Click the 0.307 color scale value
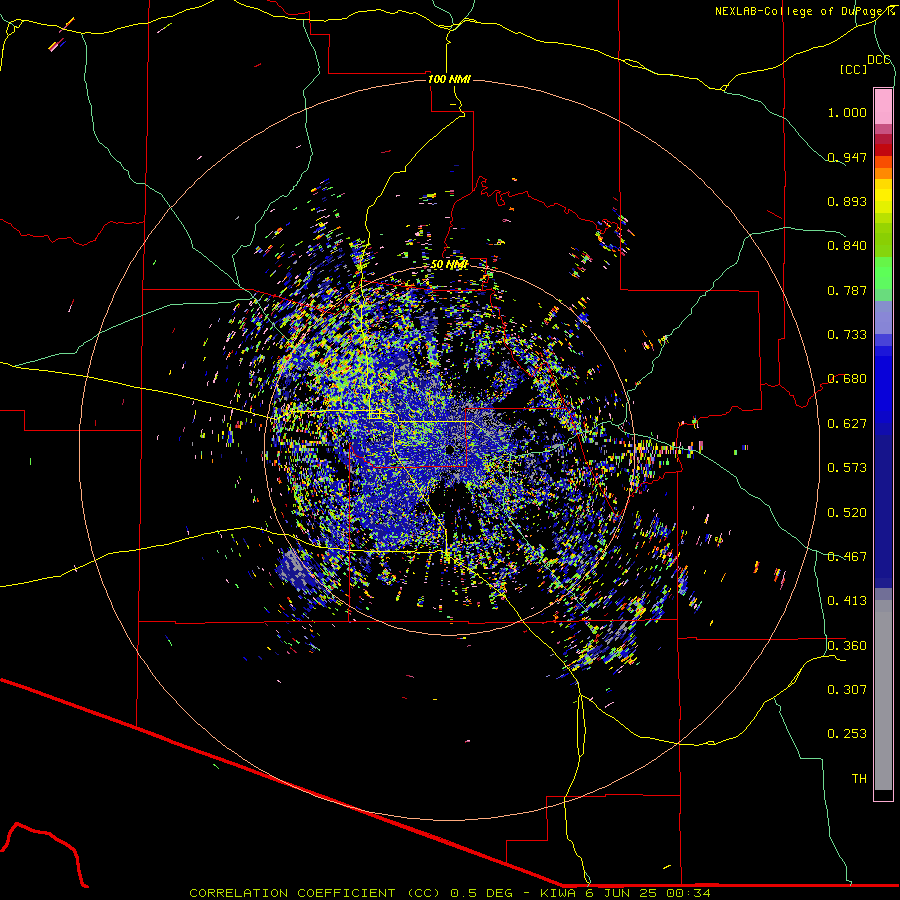The width and height of the screenshot is (900, 900). pyautogui.click(x=847, y=690)
